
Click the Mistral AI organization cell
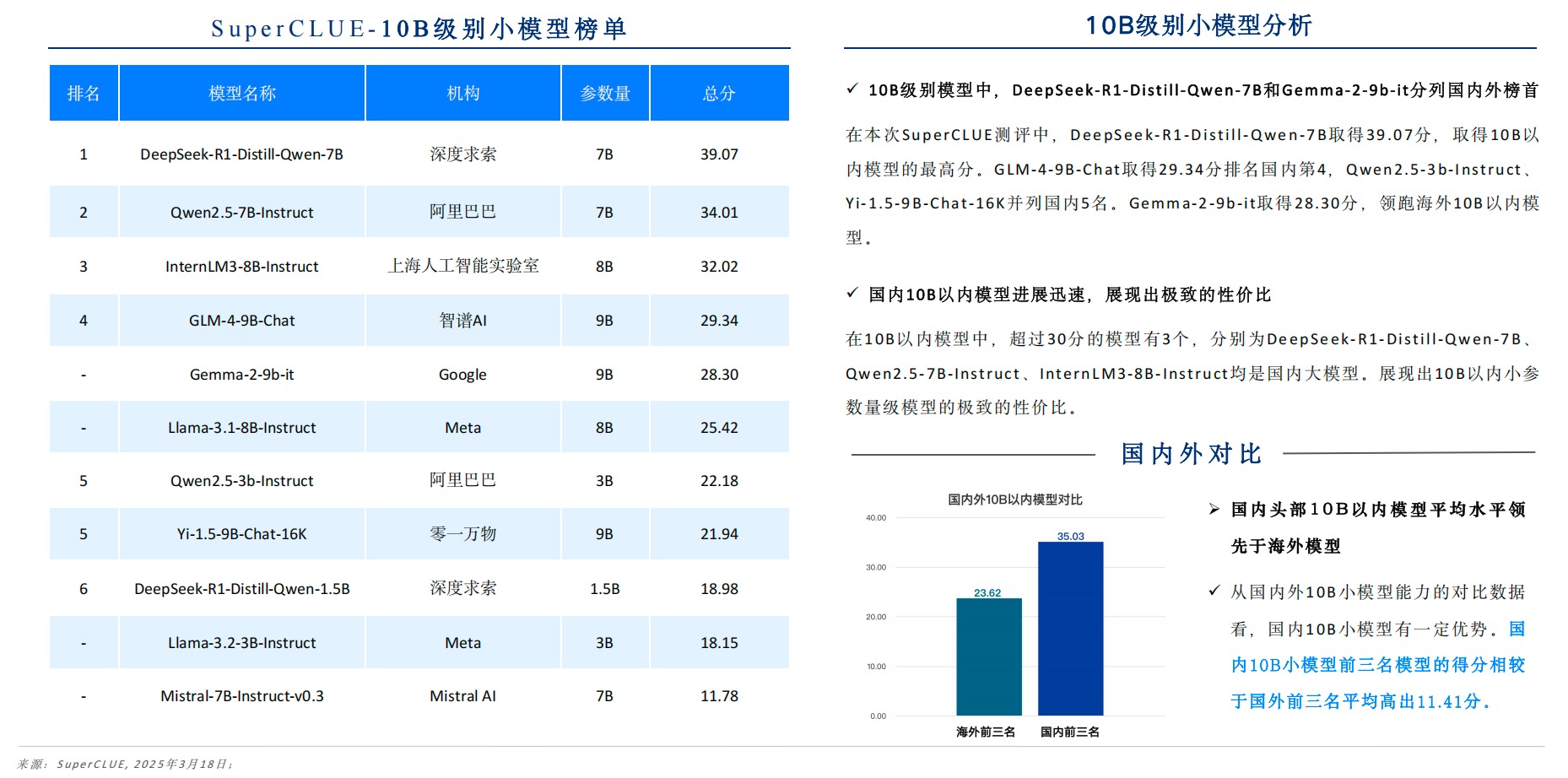coord(463,696)
